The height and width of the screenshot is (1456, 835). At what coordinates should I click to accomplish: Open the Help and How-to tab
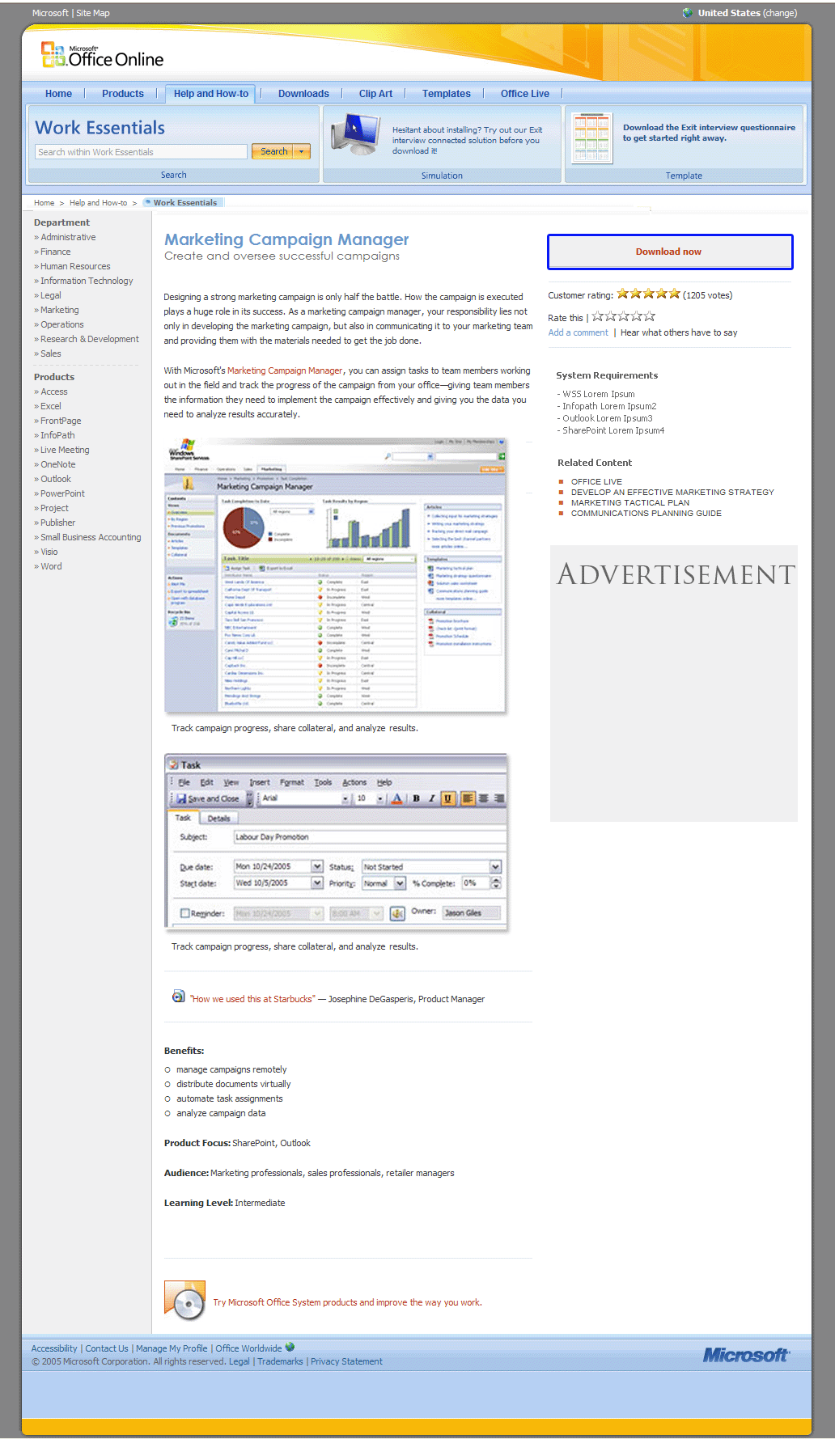[211, 94]
